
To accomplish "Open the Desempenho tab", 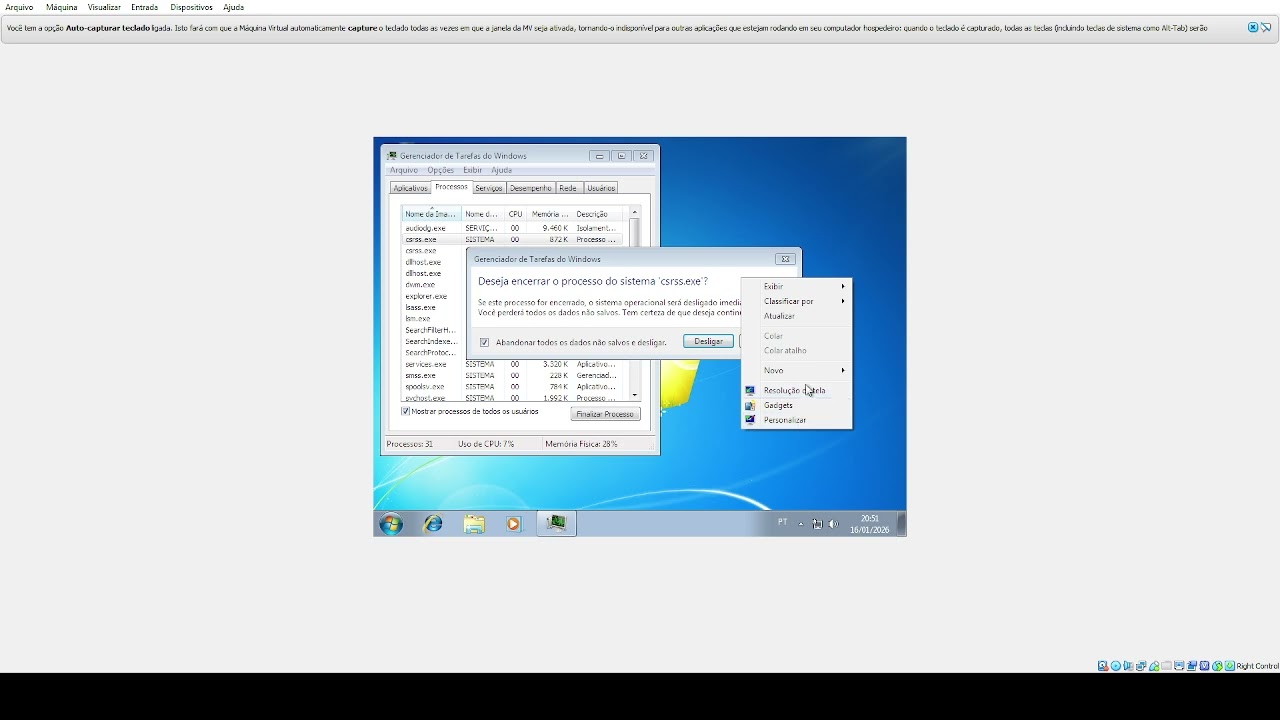I will click(x=530, y=188).
